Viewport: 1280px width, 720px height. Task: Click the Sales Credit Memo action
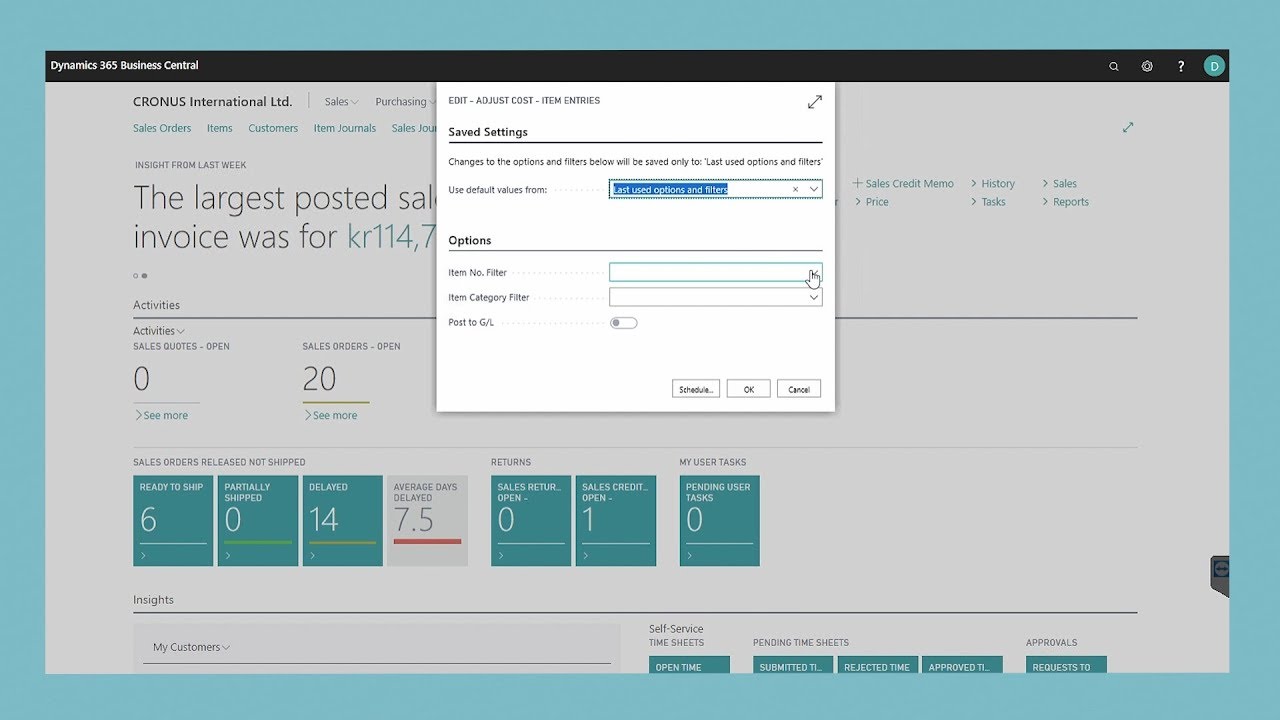pyautogui.click(x=903, y=184)
